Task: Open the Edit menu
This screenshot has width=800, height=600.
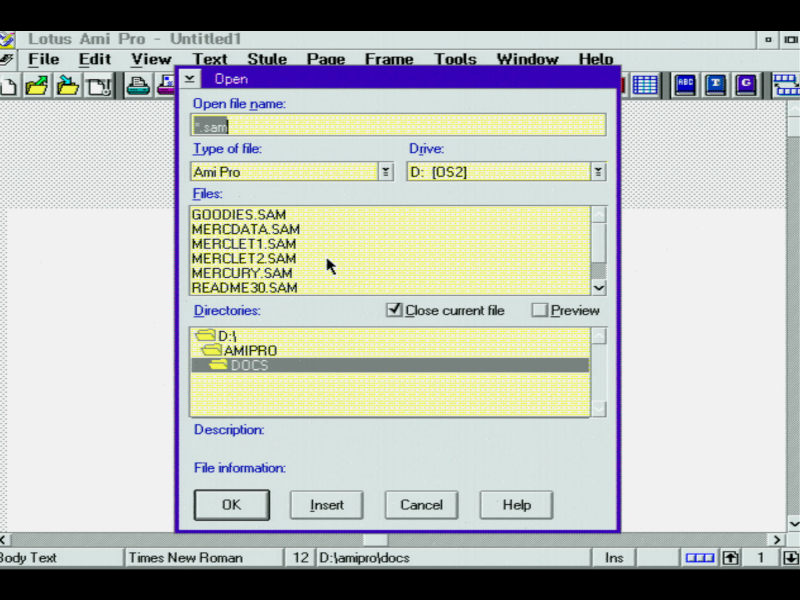Action: (x=94, y=59)
